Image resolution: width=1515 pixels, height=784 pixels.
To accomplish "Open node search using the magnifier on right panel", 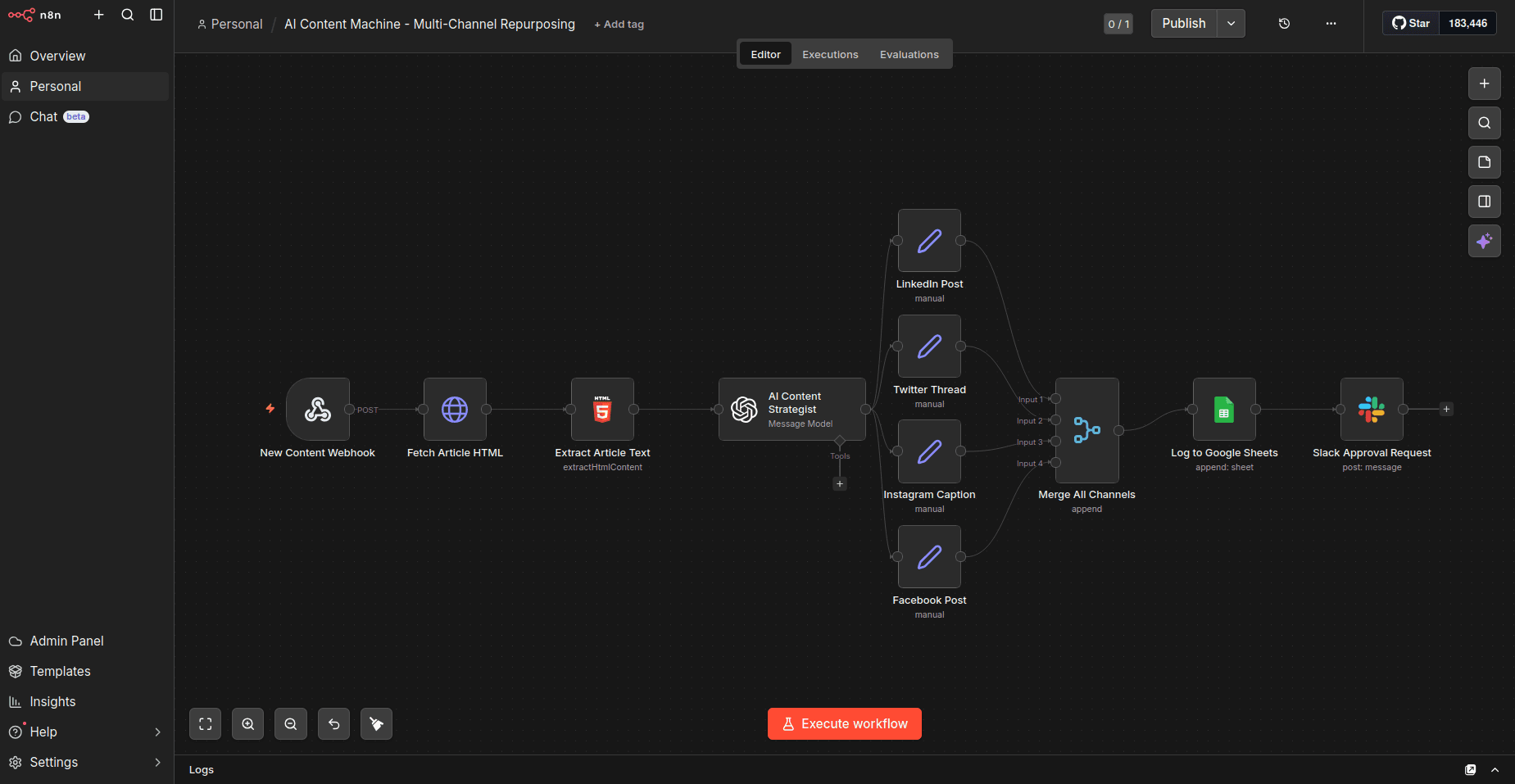I will tap(1483, 123).
